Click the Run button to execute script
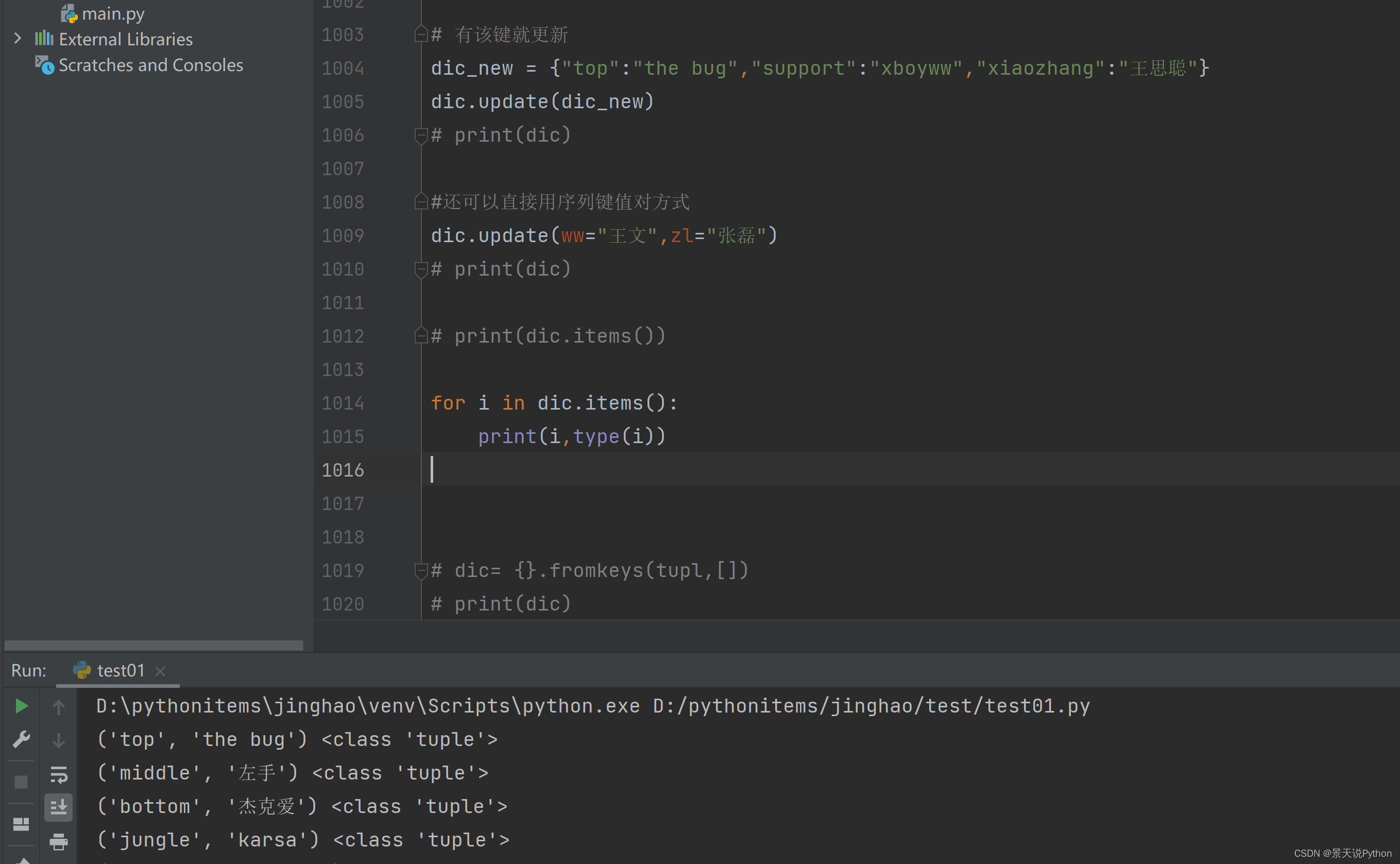Screen dimensions: 1400x864 pos(22,706)
